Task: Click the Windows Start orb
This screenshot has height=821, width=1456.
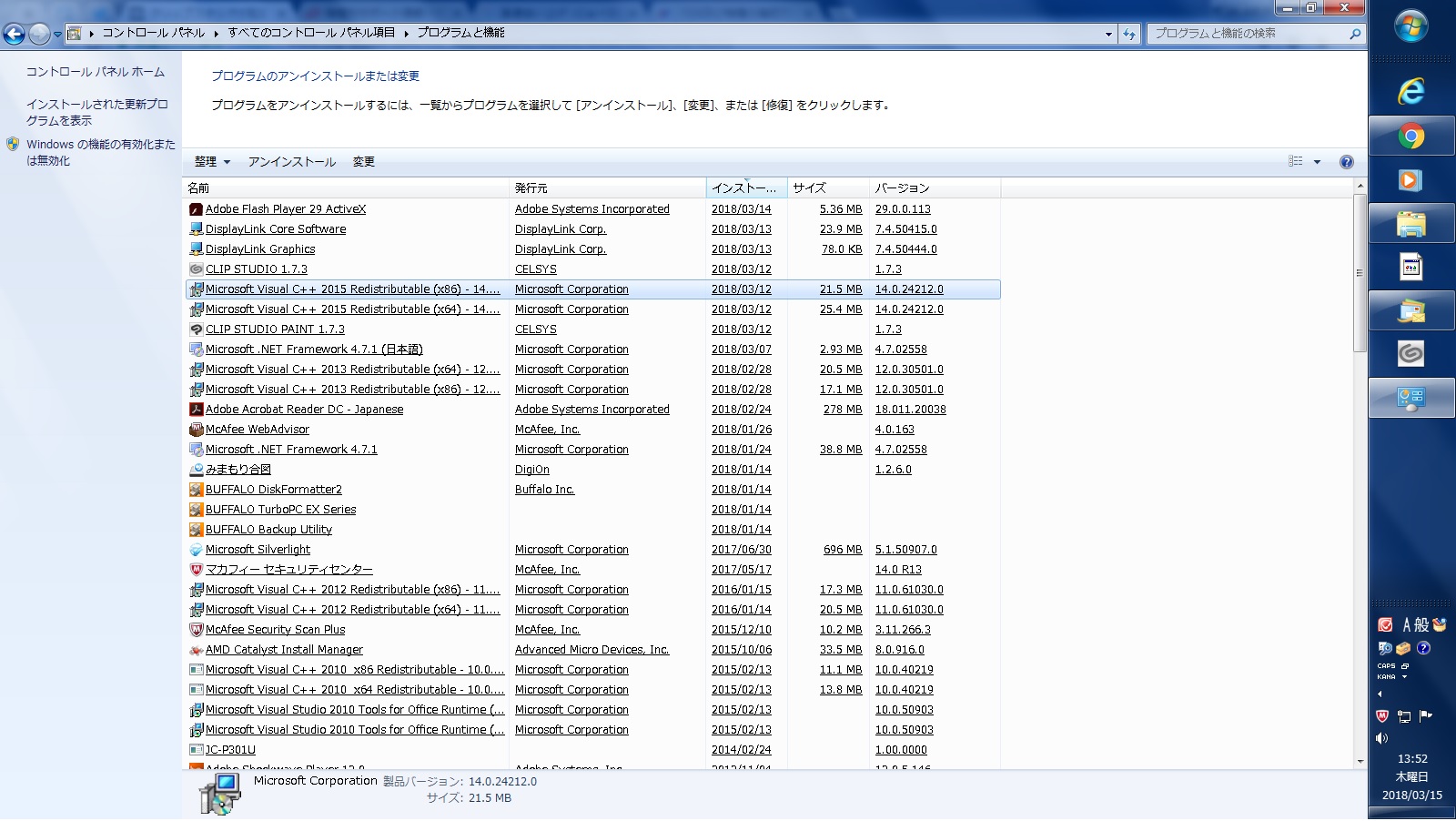Action: [1411, 26]
